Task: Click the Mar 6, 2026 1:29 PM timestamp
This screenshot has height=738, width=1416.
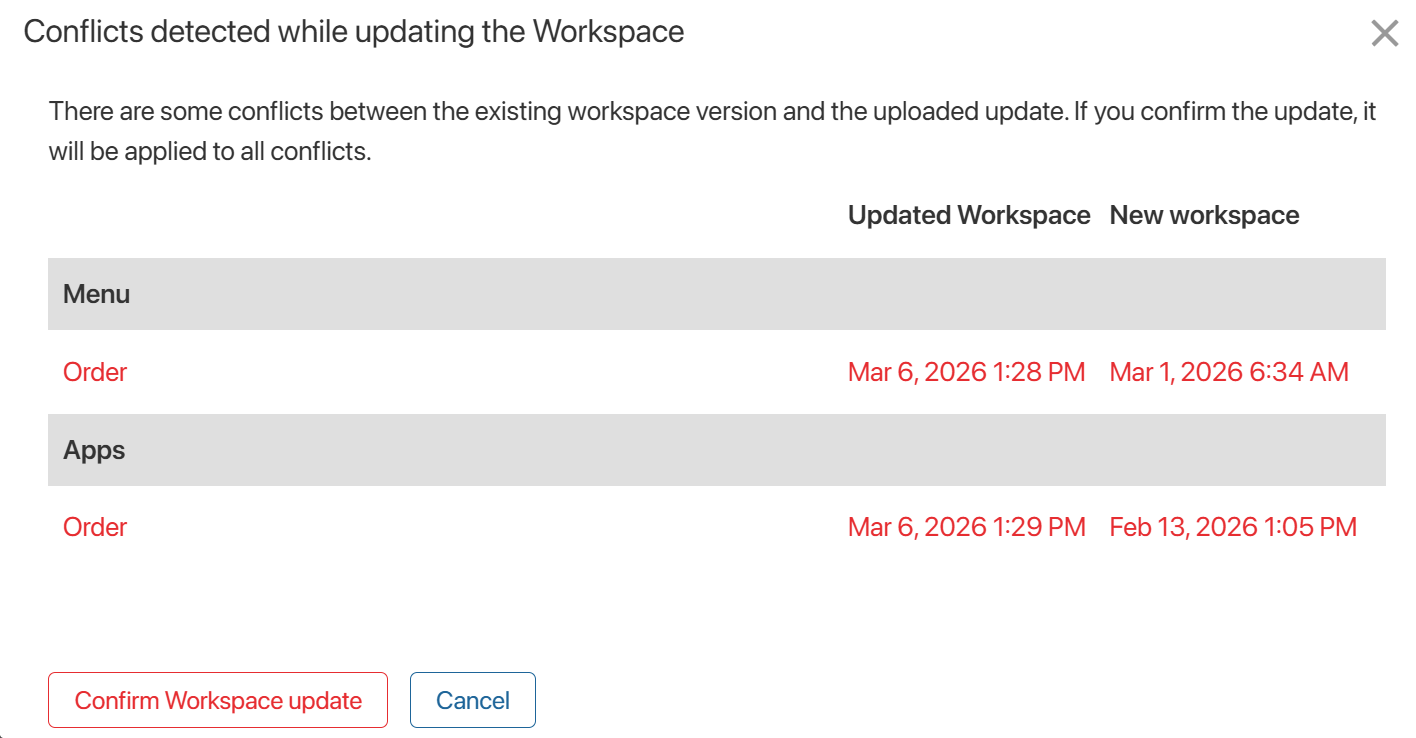Action: click(x=966, y=526)
